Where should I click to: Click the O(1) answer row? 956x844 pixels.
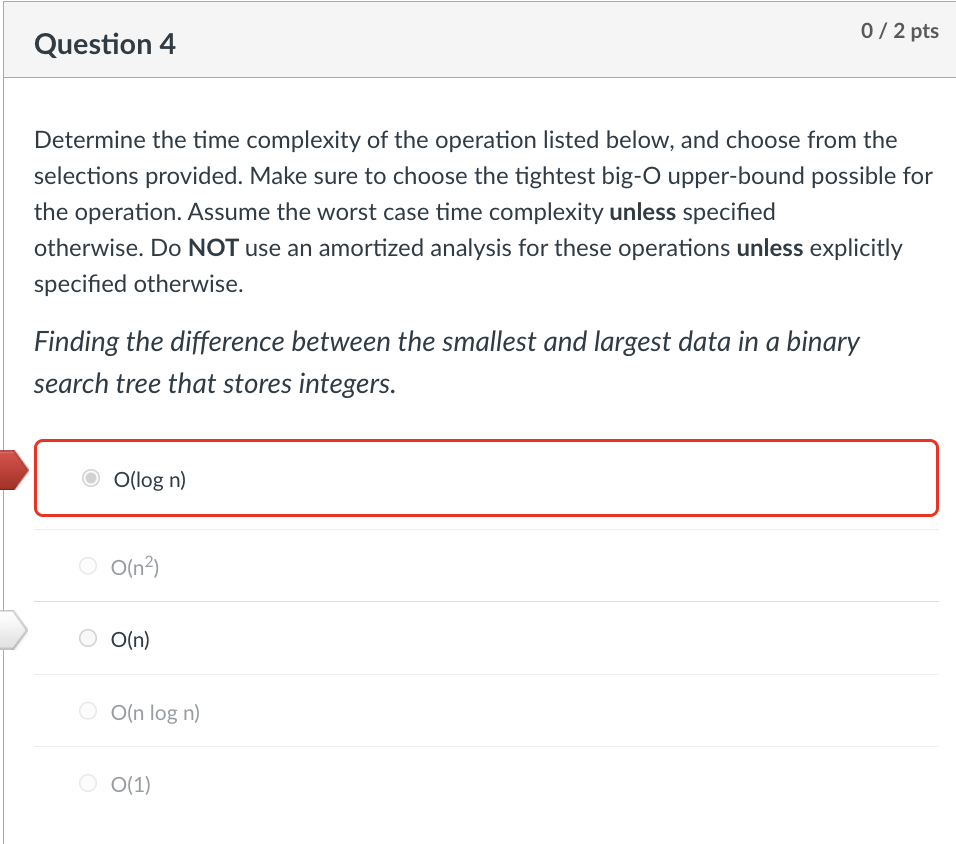486,783
